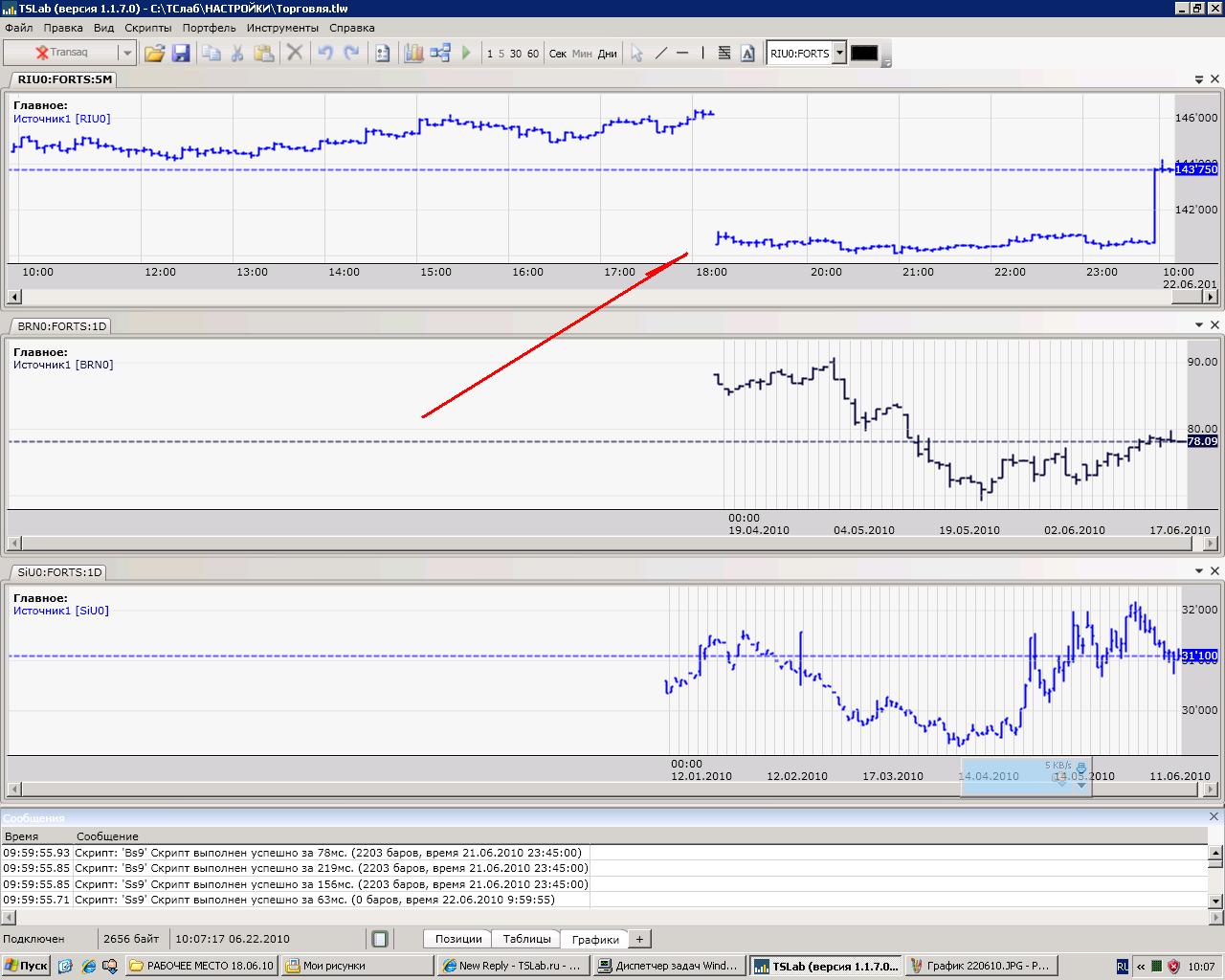Select the text annotation tool icon
Viewport: 1225px width, 980px height.
coord(747,54)
